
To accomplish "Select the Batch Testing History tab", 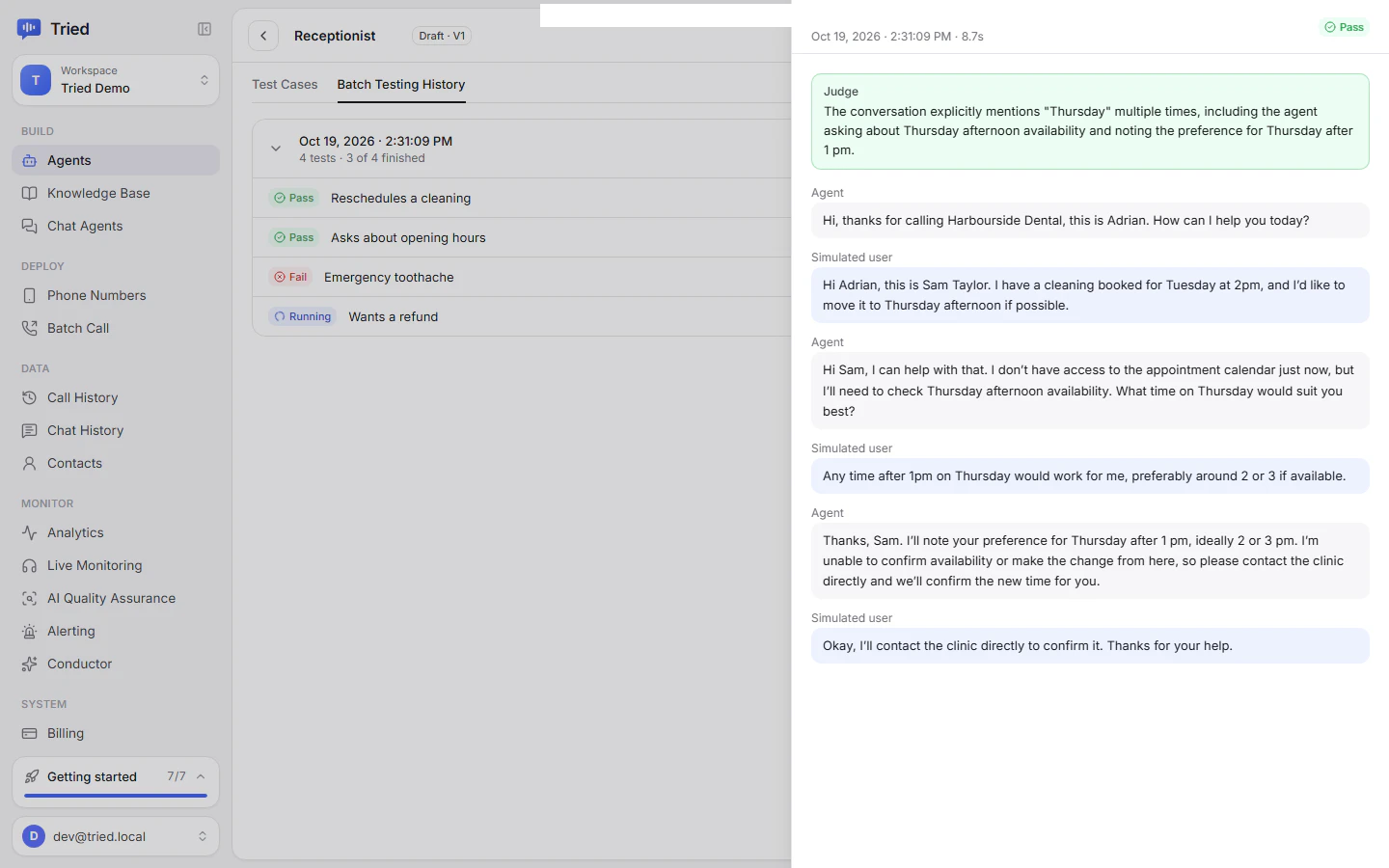I will [x=401, y=85].
